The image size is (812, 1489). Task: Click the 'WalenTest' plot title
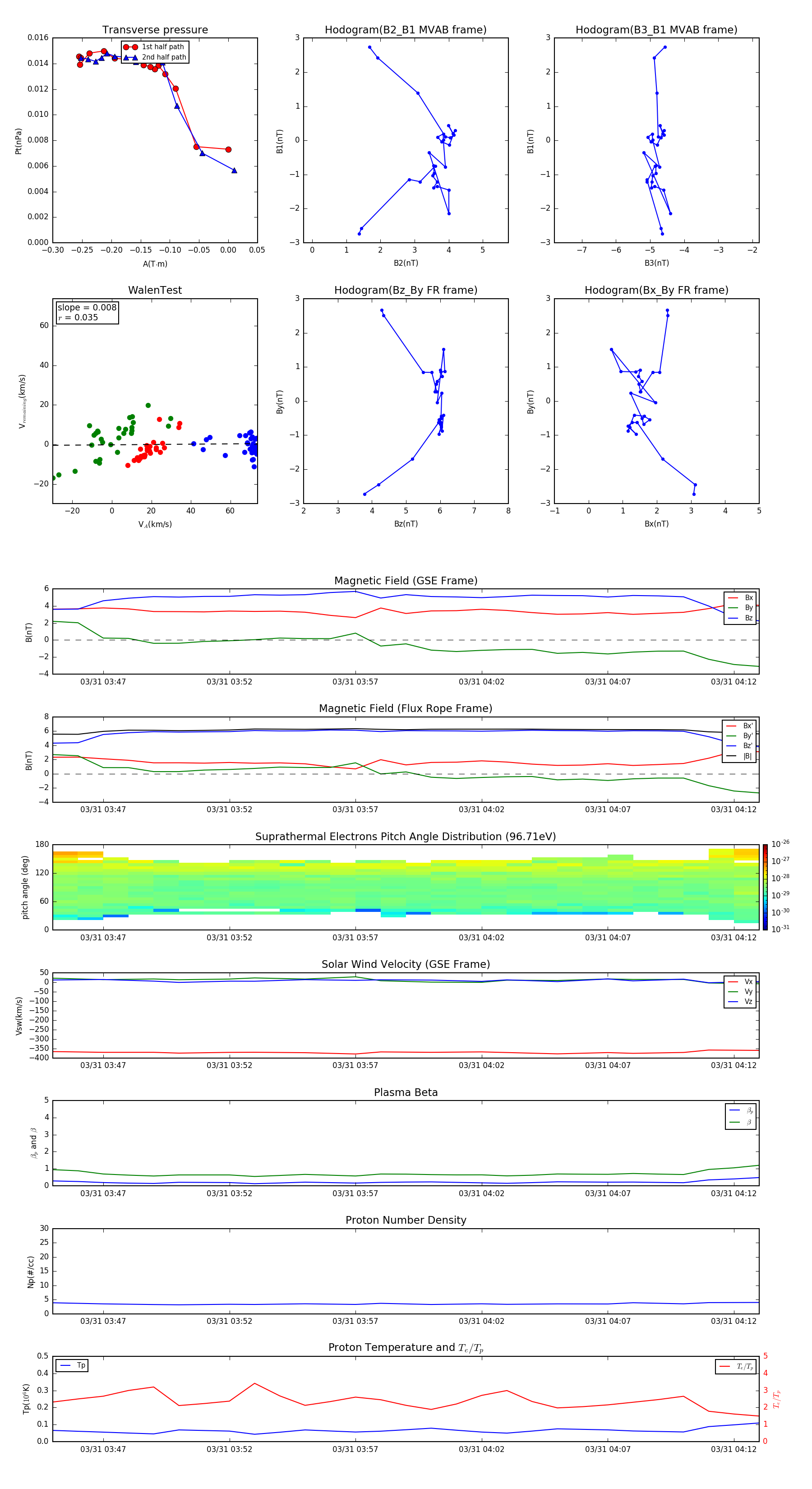click(155, 290)
